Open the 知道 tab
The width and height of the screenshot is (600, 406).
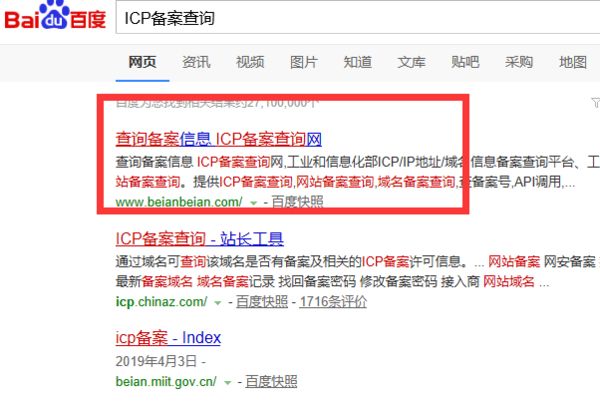[357, 62]
